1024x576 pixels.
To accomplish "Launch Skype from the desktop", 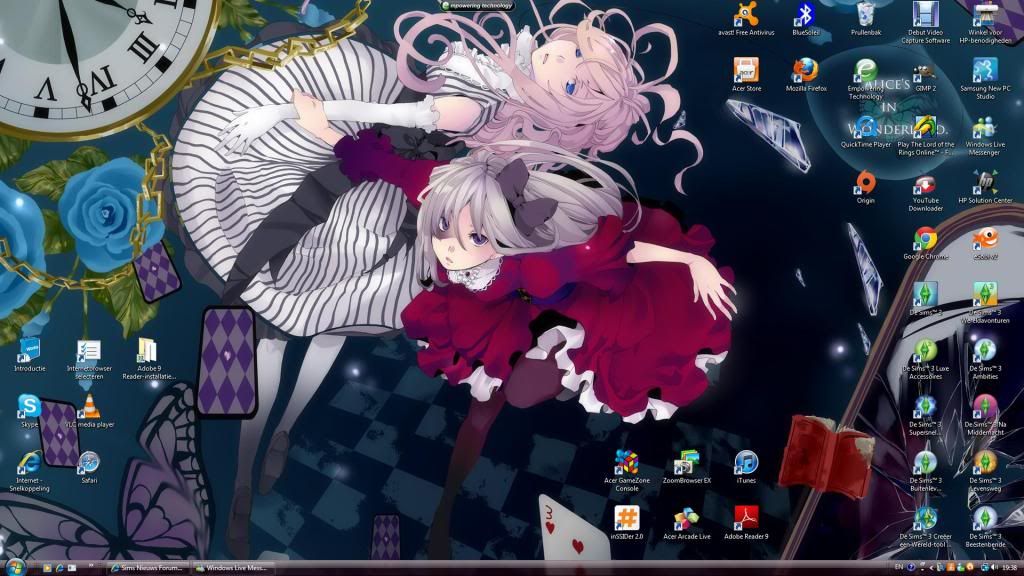I will [29, 411].
